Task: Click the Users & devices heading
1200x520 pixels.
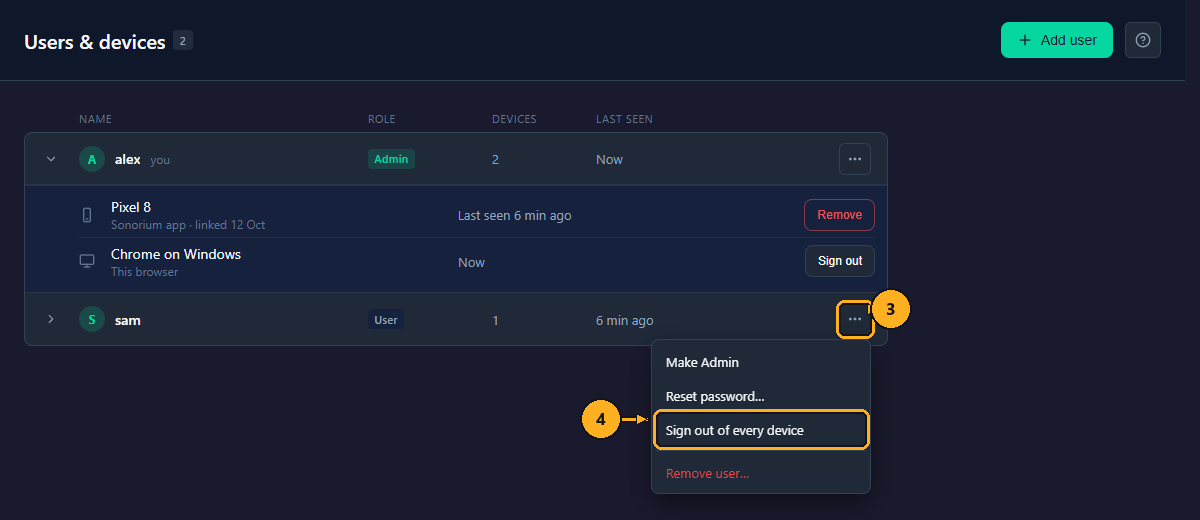Action: (95, 42)
